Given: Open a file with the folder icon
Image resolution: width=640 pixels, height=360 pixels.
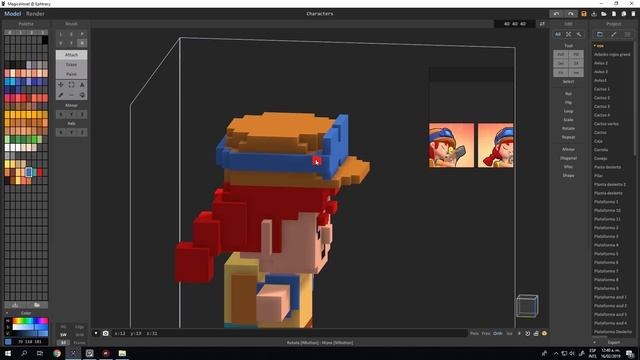Looking at the screenshot, I should click(604, 14).
